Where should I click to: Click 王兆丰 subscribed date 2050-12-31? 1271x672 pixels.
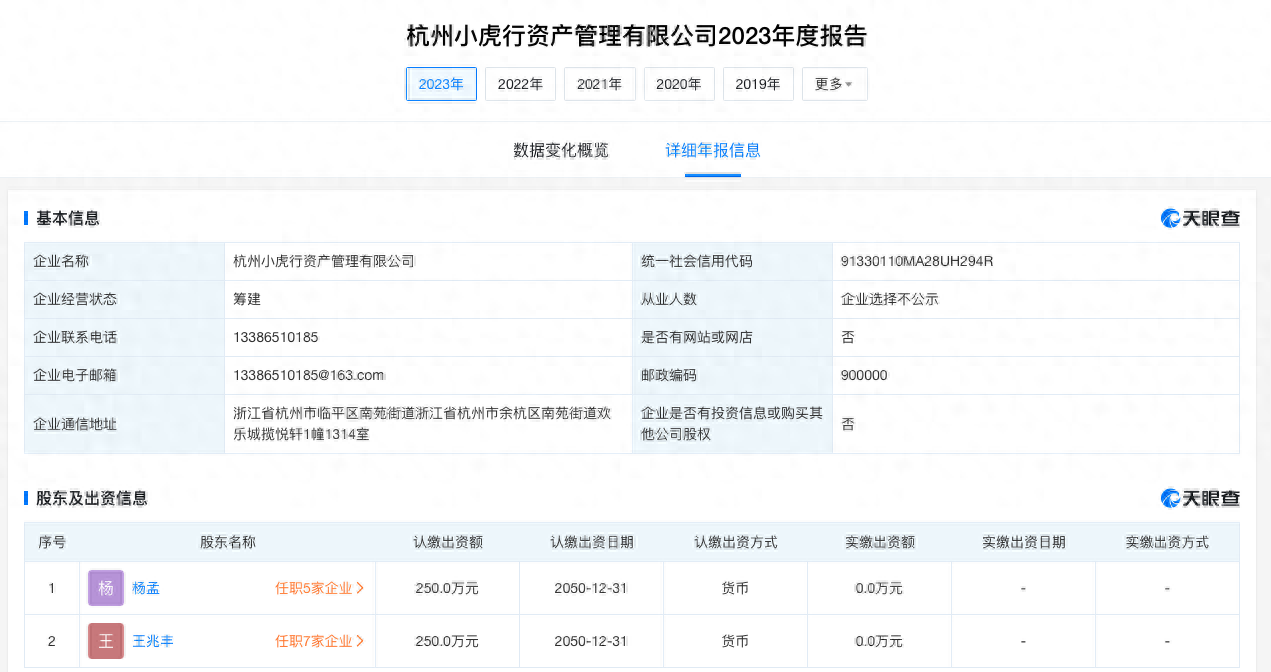[x=591, y=641]
